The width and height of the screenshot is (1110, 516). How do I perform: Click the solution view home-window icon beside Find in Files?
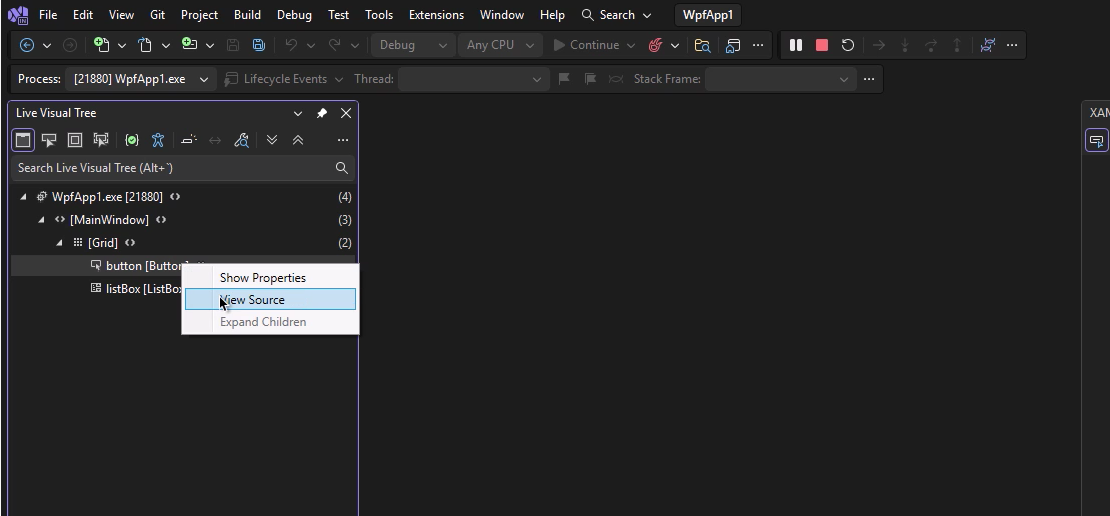pyautogui.click(x=733, y=45)
